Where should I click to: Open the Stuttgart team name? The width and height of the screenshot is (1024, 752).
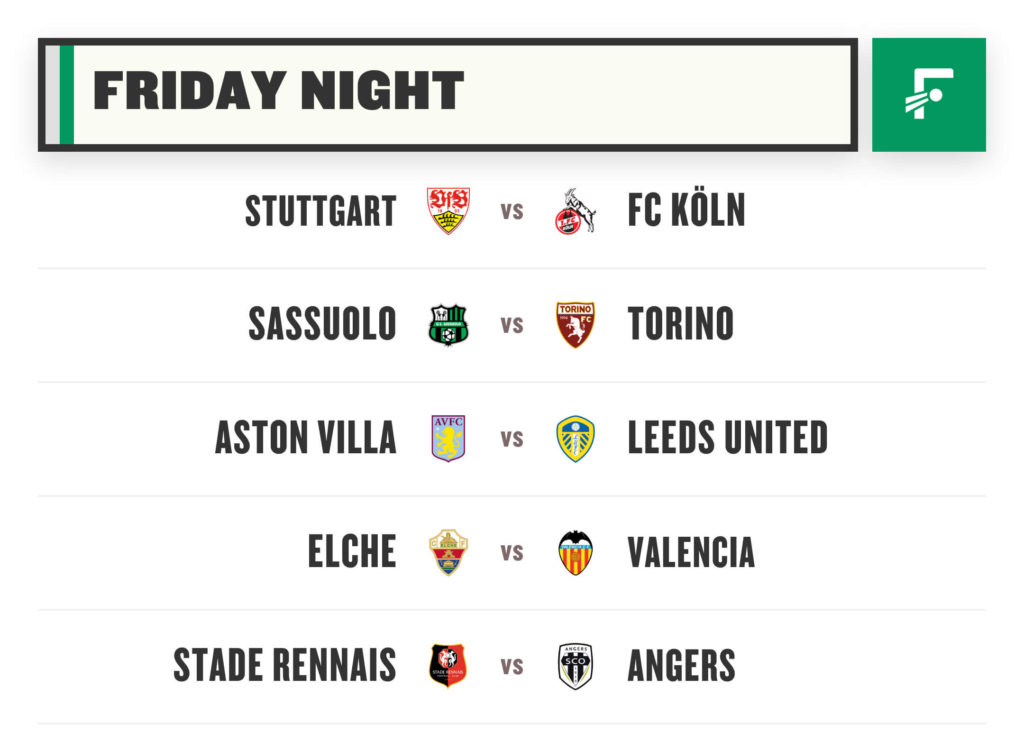321,211
